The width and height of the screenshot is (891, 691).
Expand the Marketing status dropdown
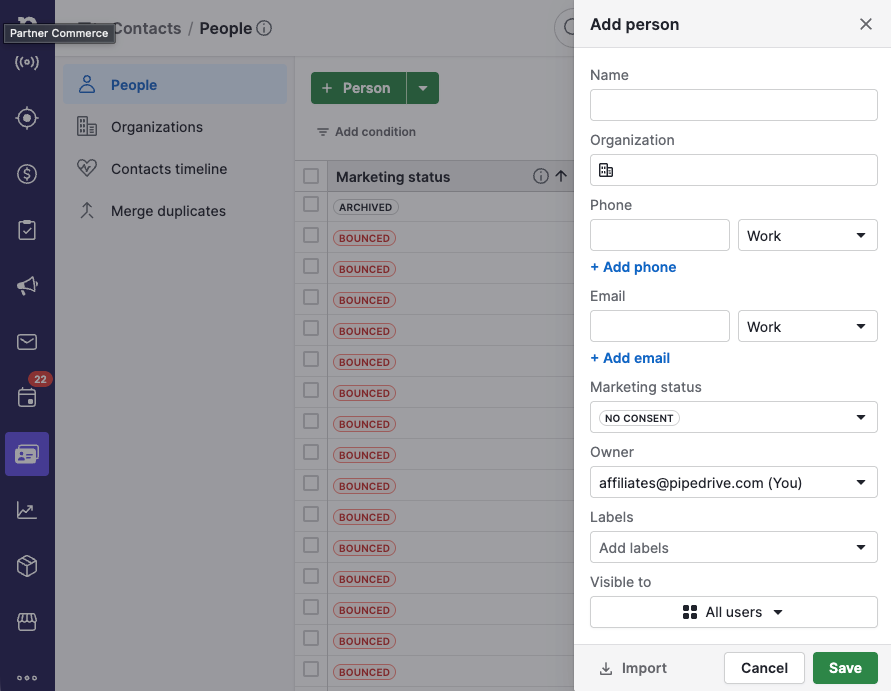(x=733, y=417)
